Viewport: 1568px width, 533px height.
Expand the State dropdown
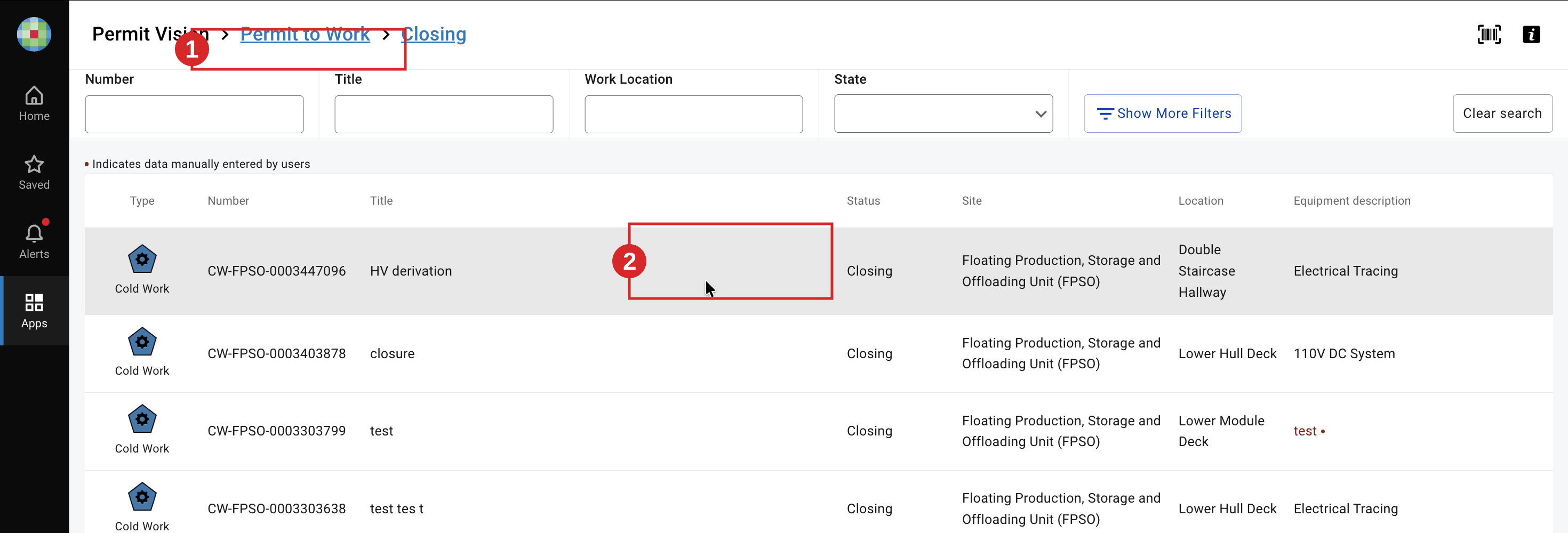click(x=943, y=114)
